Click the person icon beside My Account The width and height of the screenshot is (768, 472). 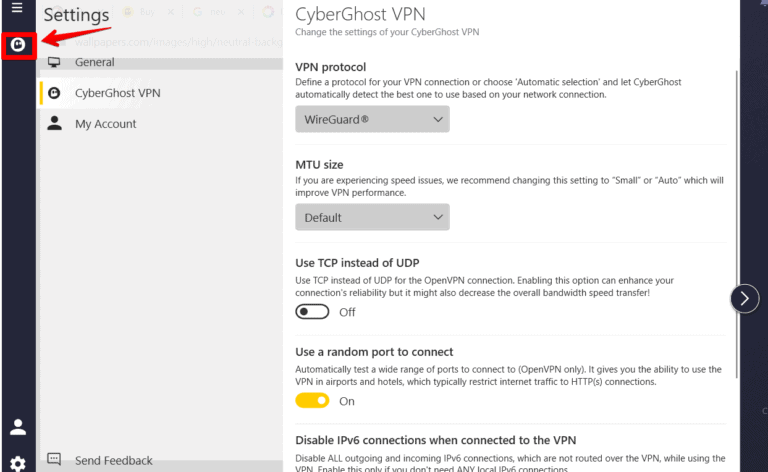pos(54,124)
